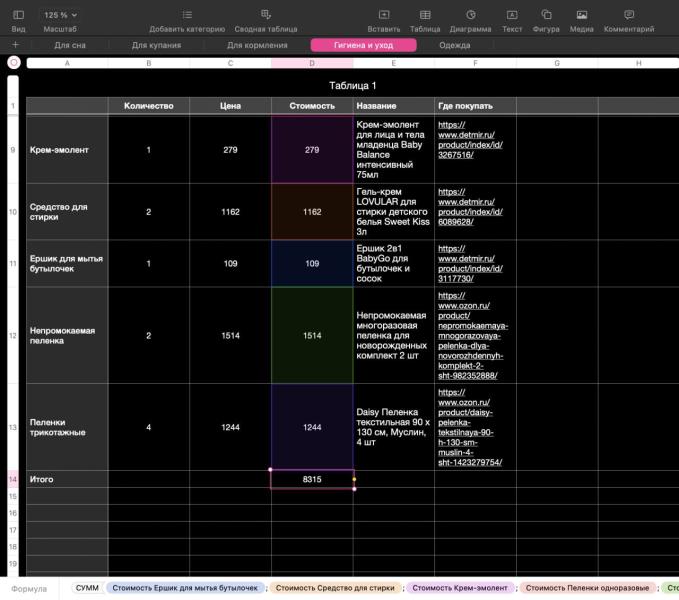Open the detmir link ending 6089628
The image size is (679, 600).
pyautogui.click(x=470, y=207)
